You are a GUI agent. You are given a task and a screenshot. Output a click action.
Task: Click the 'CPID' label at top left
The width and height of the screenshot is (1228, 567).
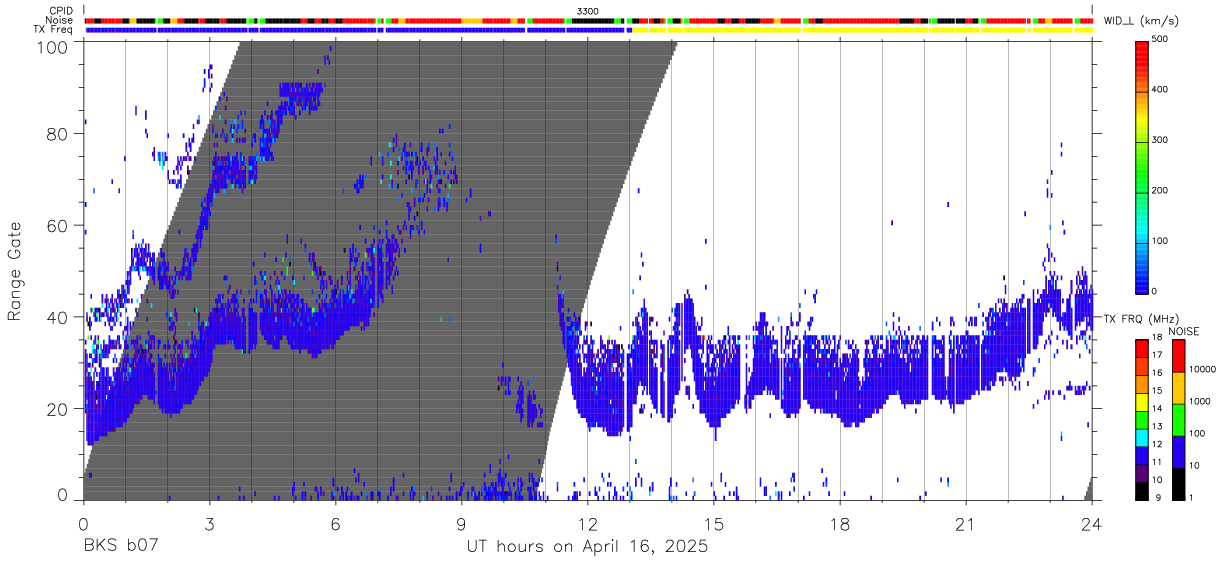click(x=61, y=11)
